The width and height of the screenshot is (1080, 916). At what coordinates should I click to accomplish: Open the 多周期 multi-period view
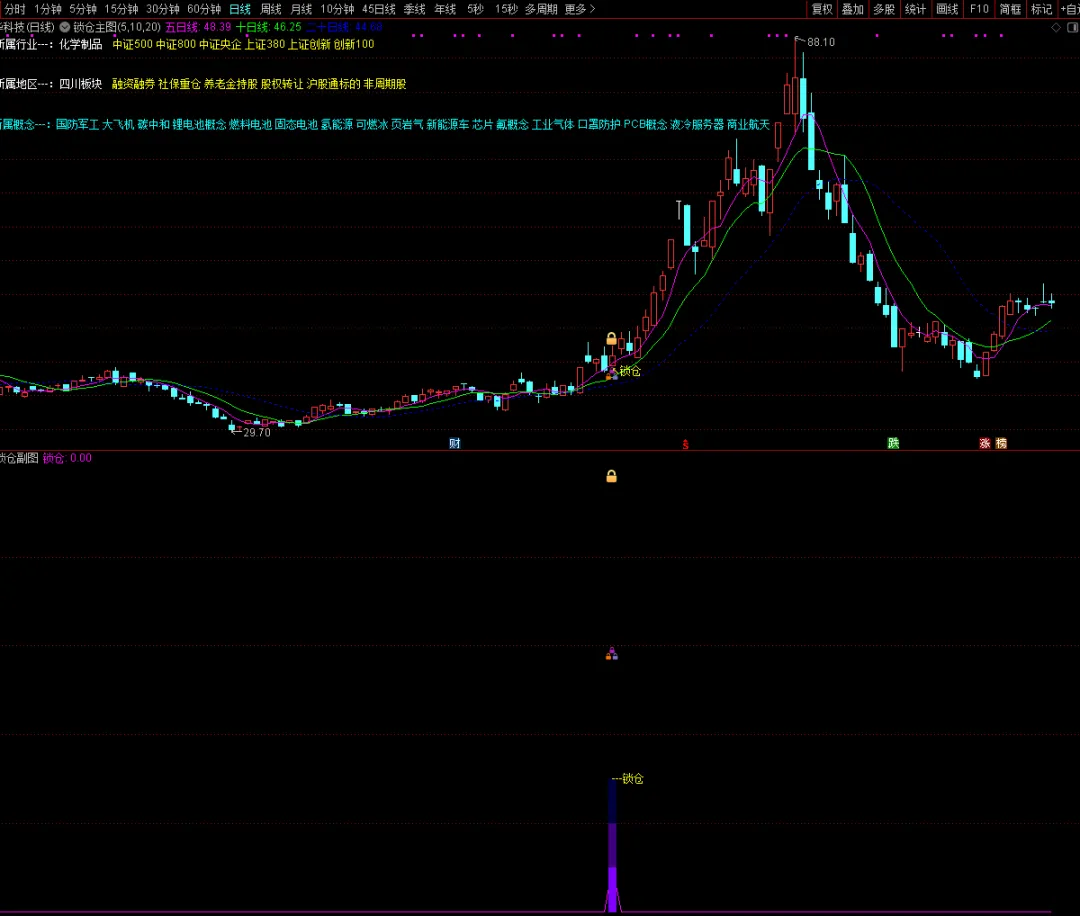[x=541, y=9]
